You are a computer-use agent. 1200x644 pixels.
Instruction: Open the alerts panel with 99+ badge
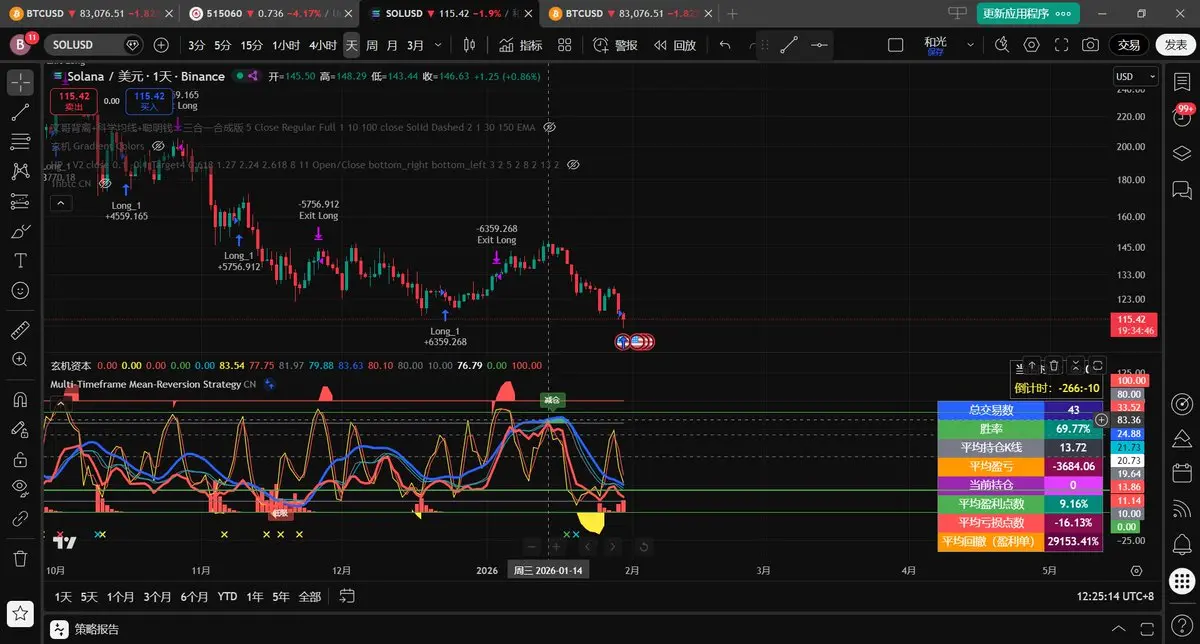click(x=1182, y=117)
